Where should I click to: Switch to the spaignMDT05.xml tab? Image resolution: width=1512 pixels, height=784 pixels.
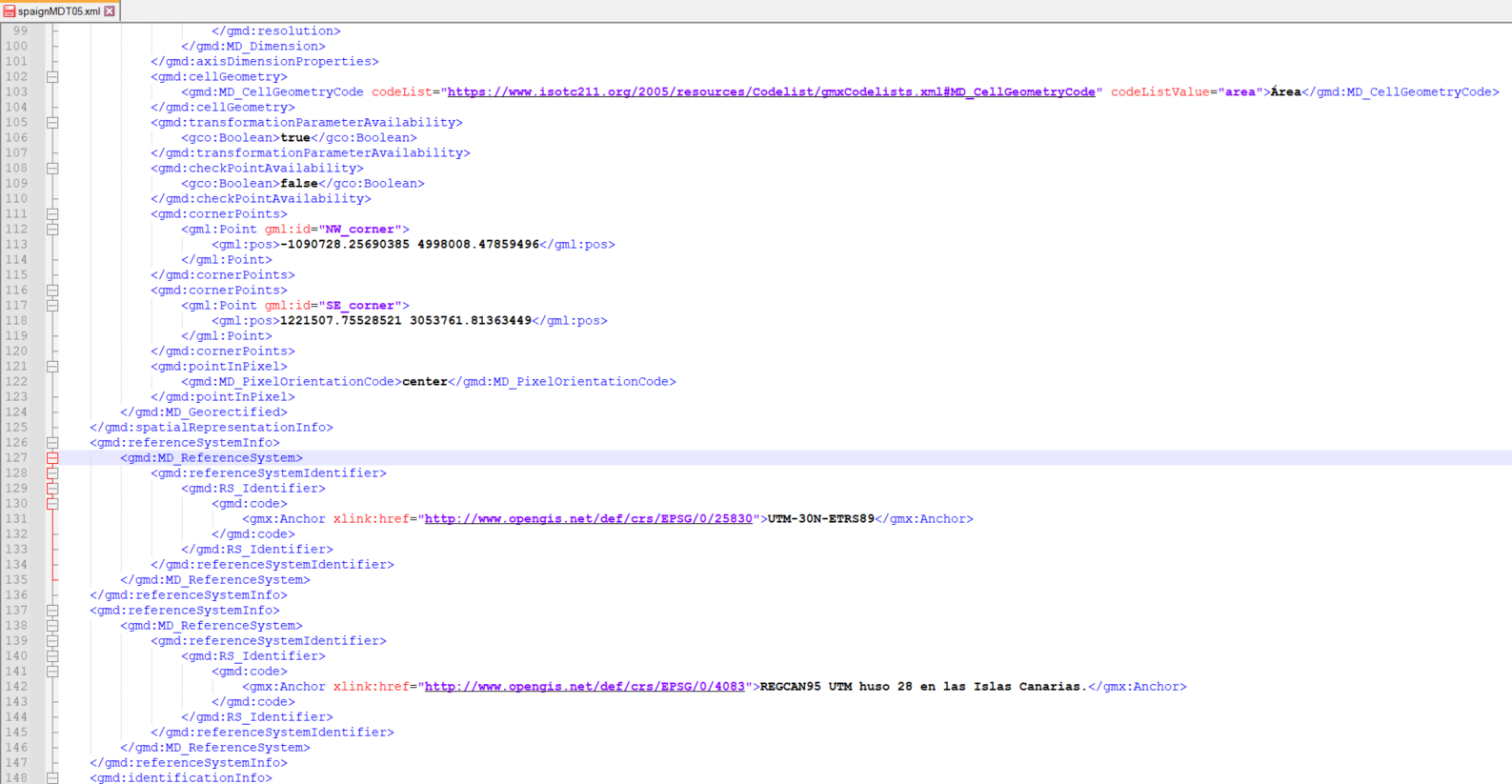59,11
